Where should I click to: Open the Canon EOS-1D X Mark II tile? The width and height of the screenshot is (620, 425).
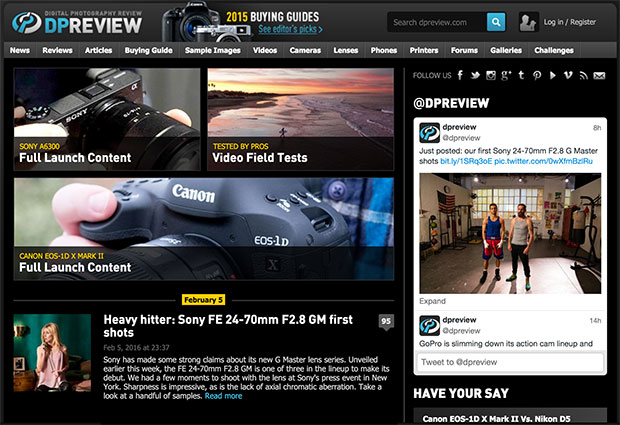coord(204,229)
